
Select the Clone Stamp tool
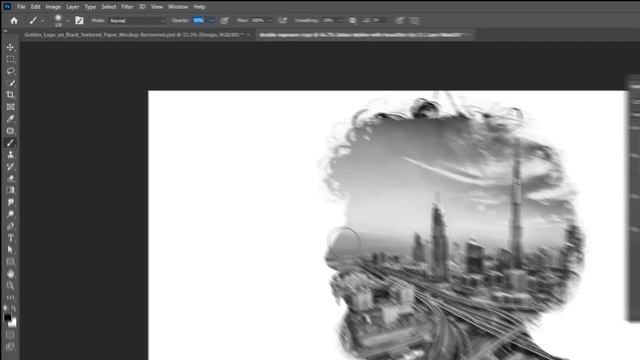coord(11,155)
